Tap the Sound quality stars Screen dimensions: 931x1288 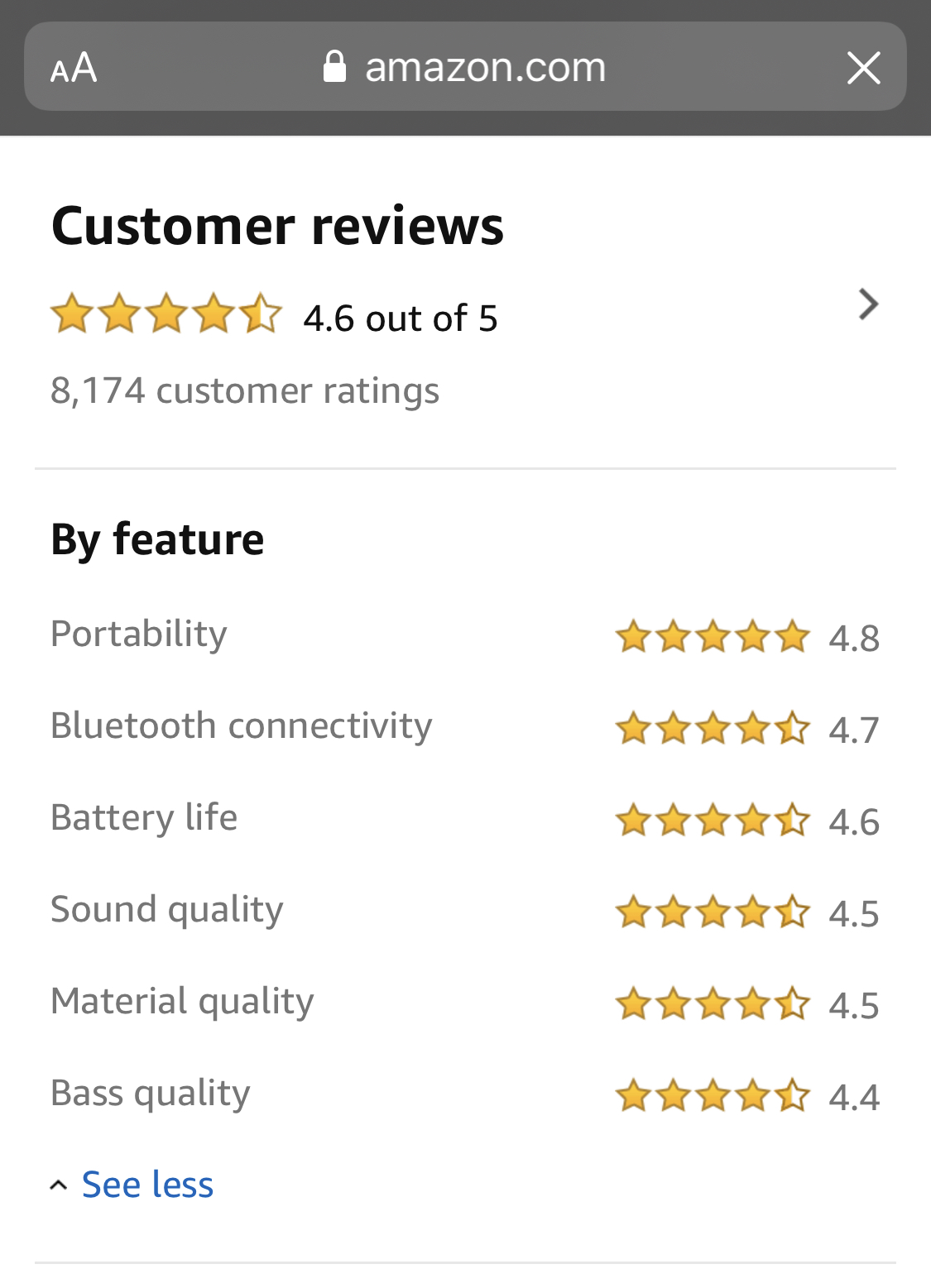point(712,912)
